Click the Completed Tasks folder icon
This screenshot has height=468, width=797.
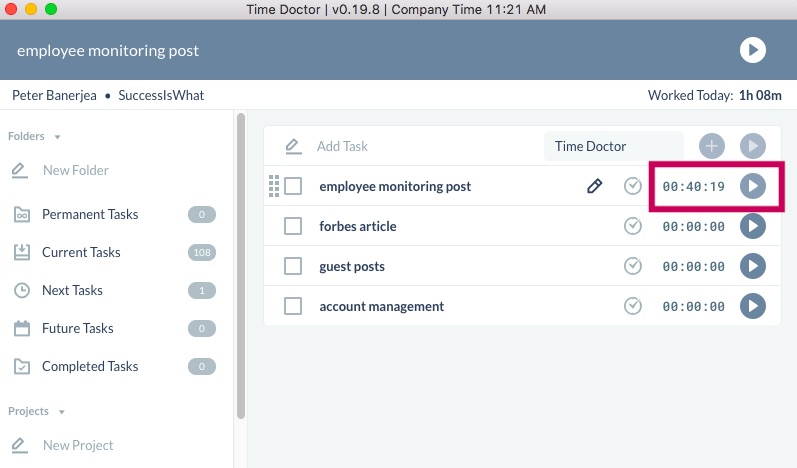(x=22, y=366)
